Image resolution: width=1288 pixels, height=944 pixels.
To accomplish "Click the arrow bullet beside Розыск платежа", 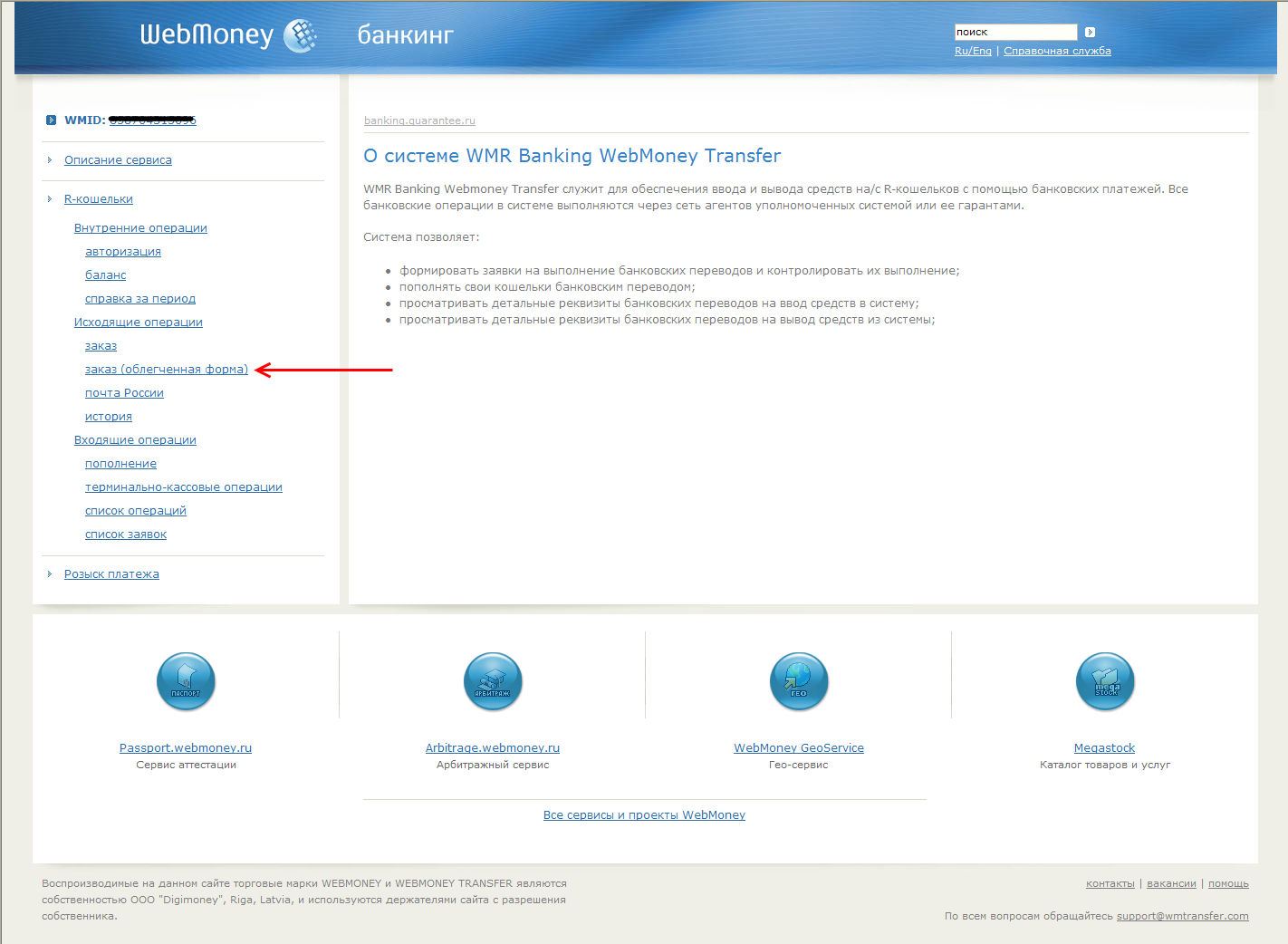I will [50, 573].
